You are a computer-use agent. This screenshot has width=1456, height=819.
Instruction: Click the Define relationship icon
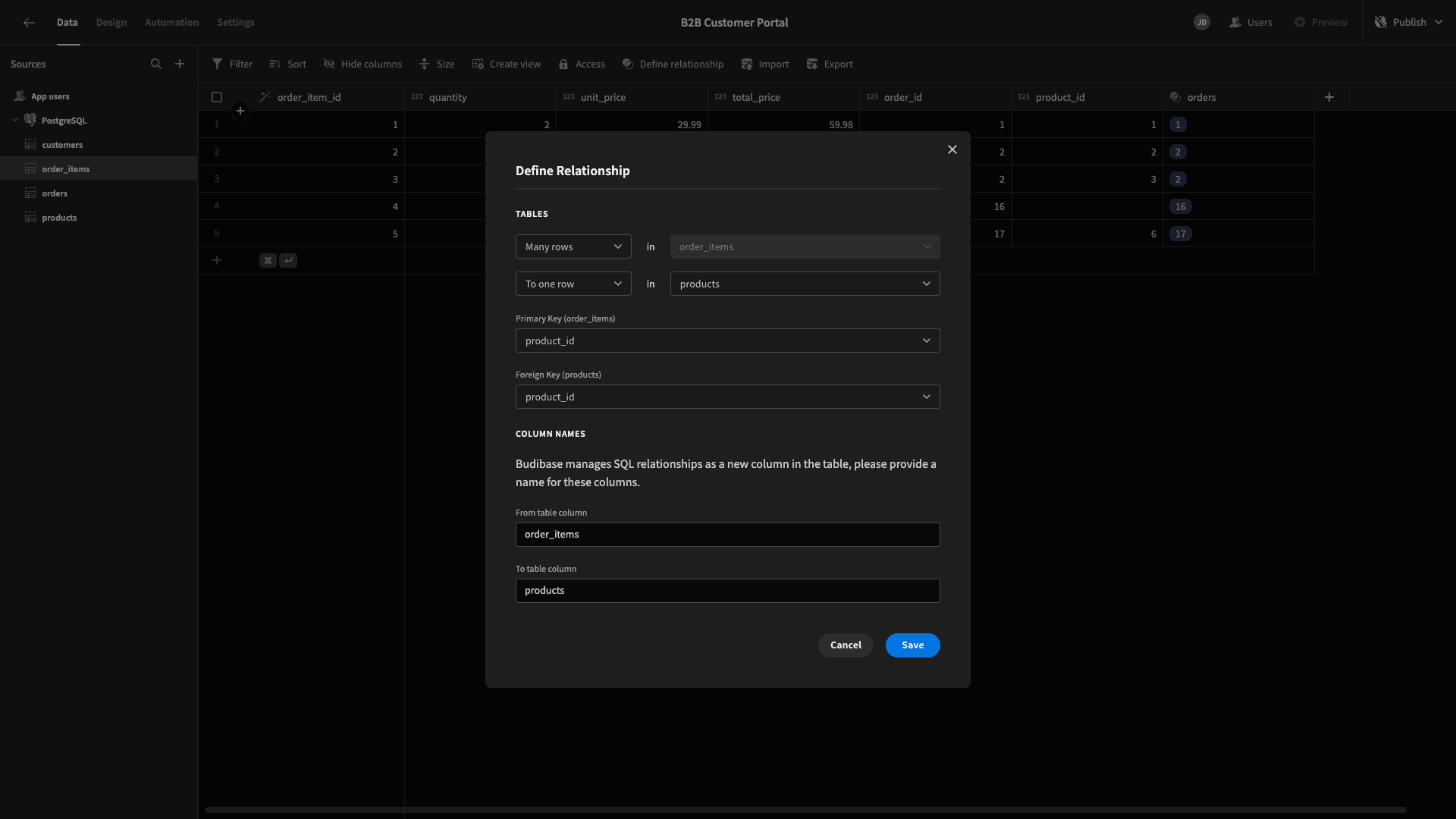click(x=628, y=64)
